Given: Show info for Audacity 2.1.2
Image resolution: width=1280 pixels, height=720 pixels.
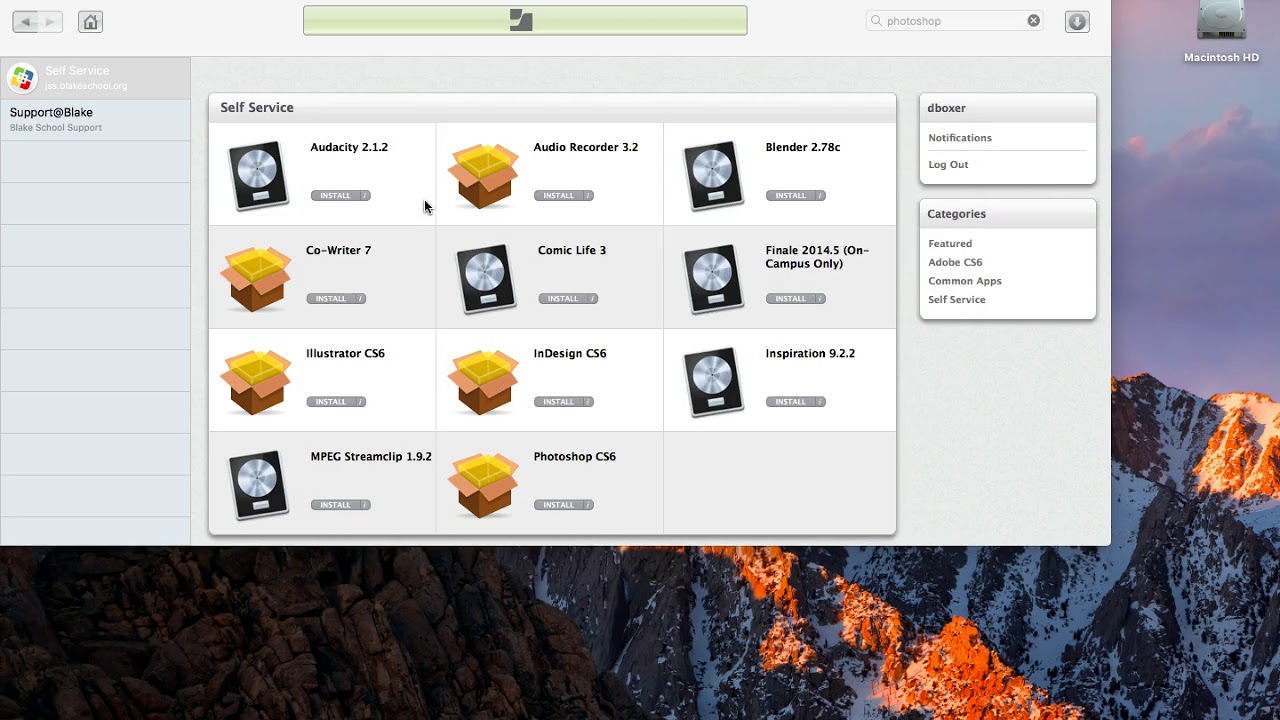Looking at the screenshot, I should pos(365,196).
